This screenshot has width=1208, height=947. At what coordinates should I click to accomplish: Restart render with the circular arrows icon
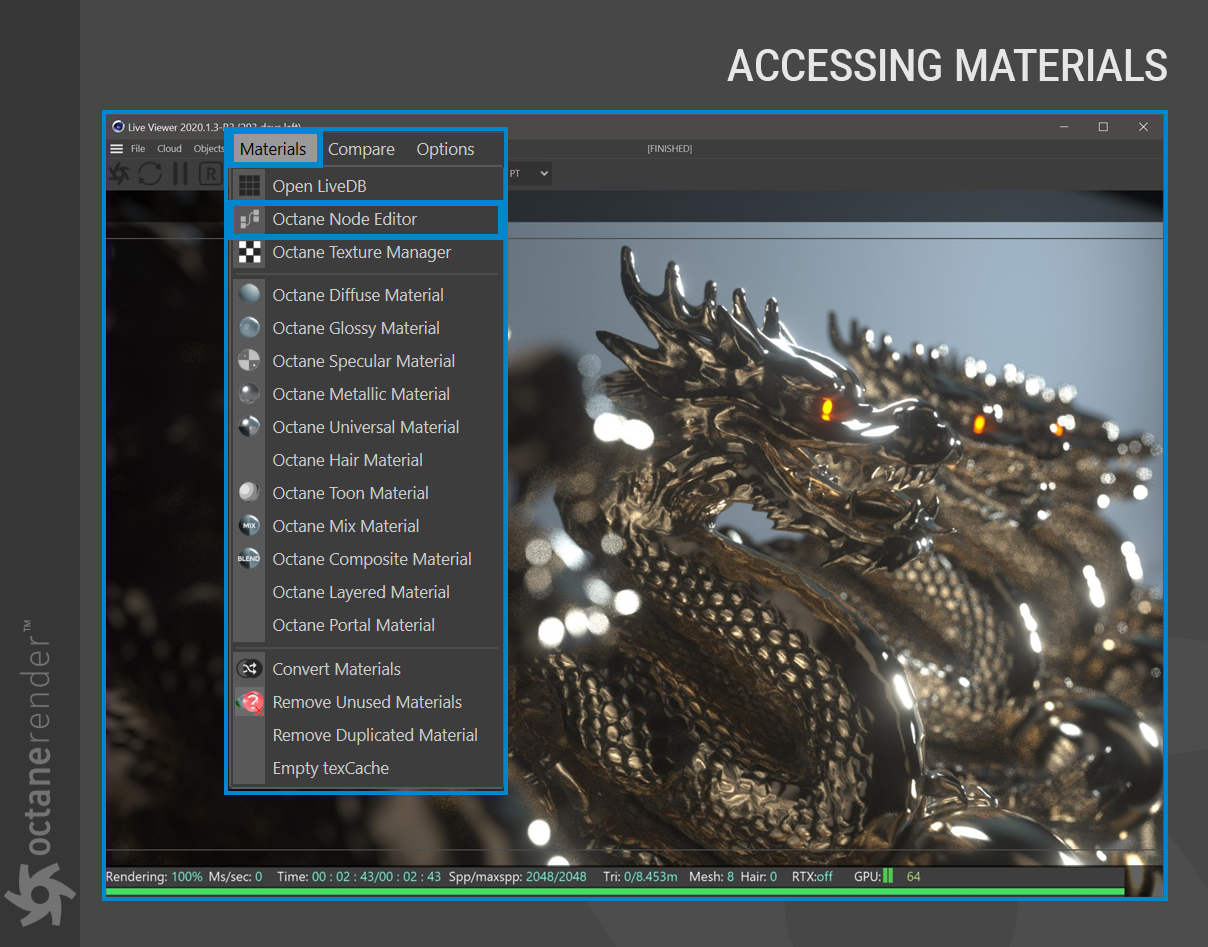tap(150, 174)
